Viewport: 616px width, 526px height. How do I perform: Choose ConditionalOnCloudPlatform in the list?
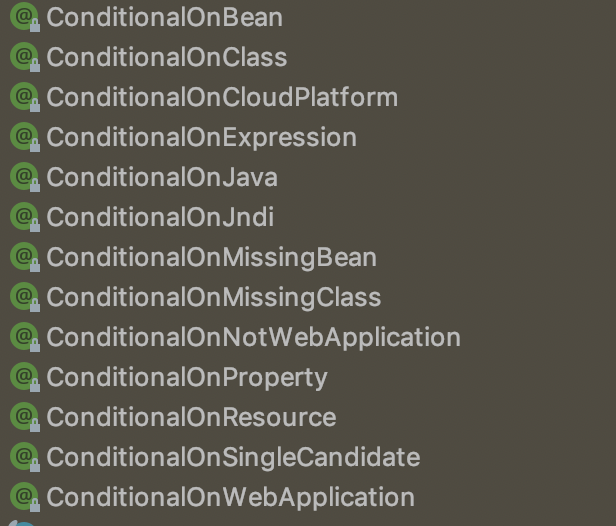222,97
